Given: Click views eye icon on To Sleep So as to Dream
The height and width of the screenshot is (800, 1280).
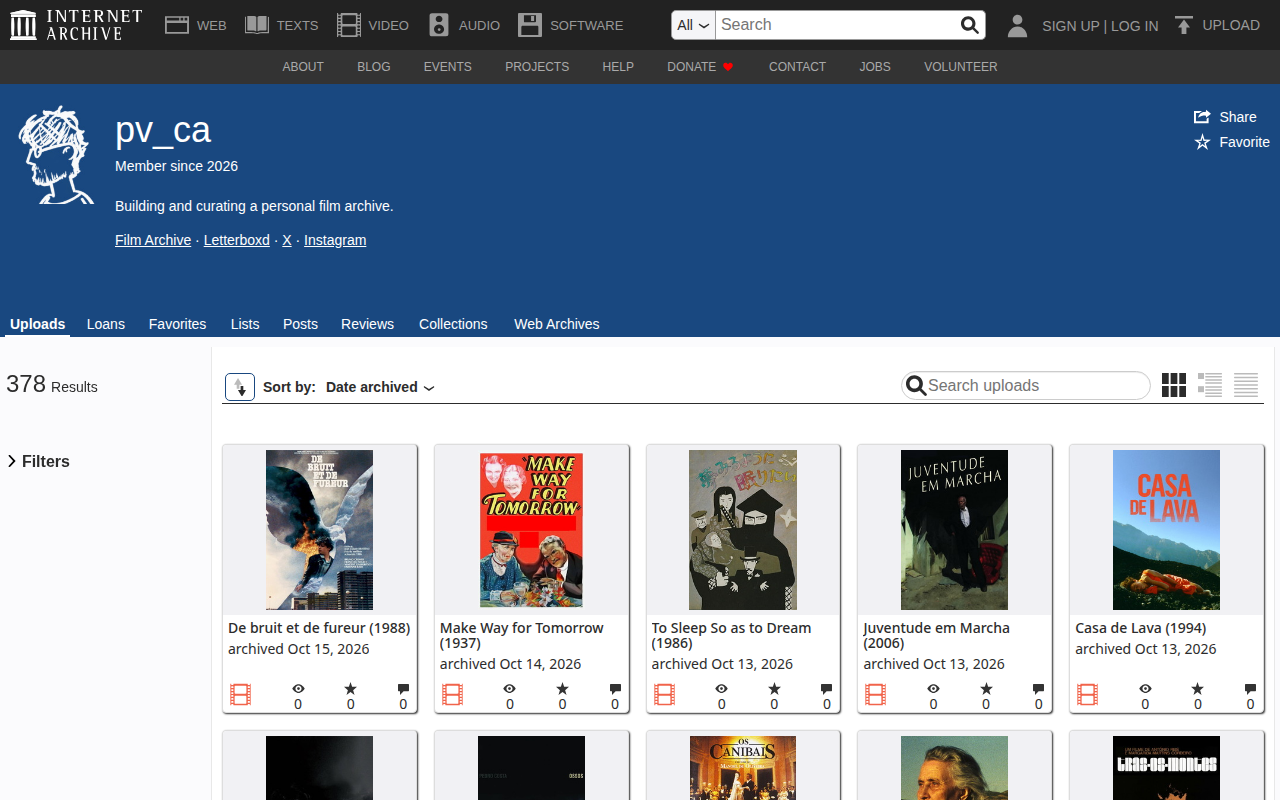Looking at the screenshot, I should point(722,689).
